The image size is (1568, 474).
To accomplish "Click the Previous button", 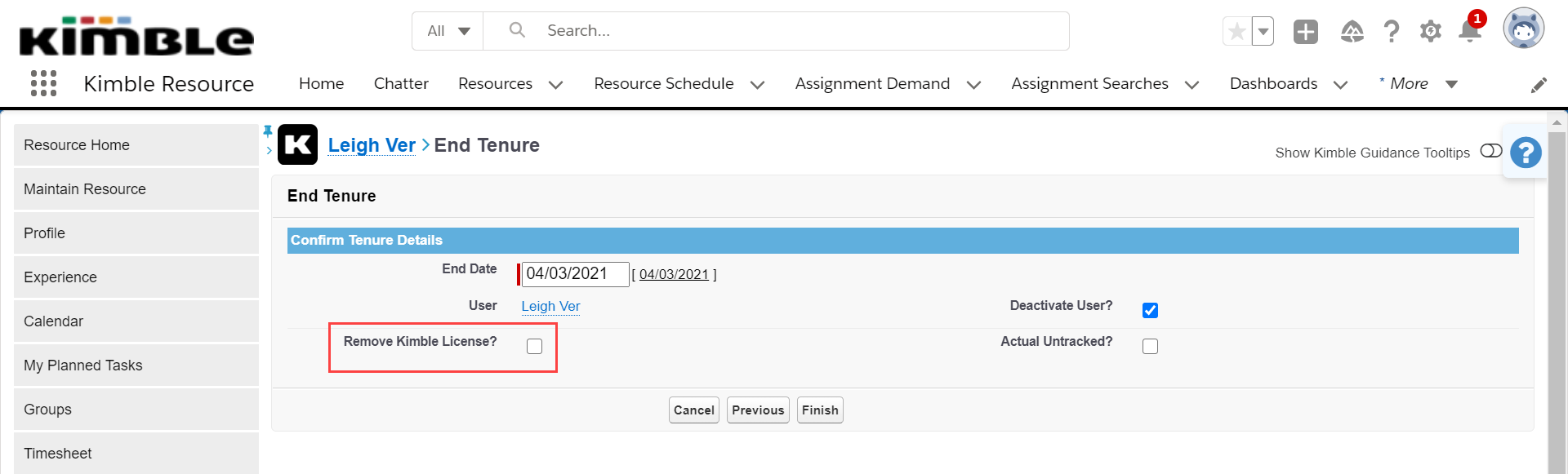I will coord(758,410).
